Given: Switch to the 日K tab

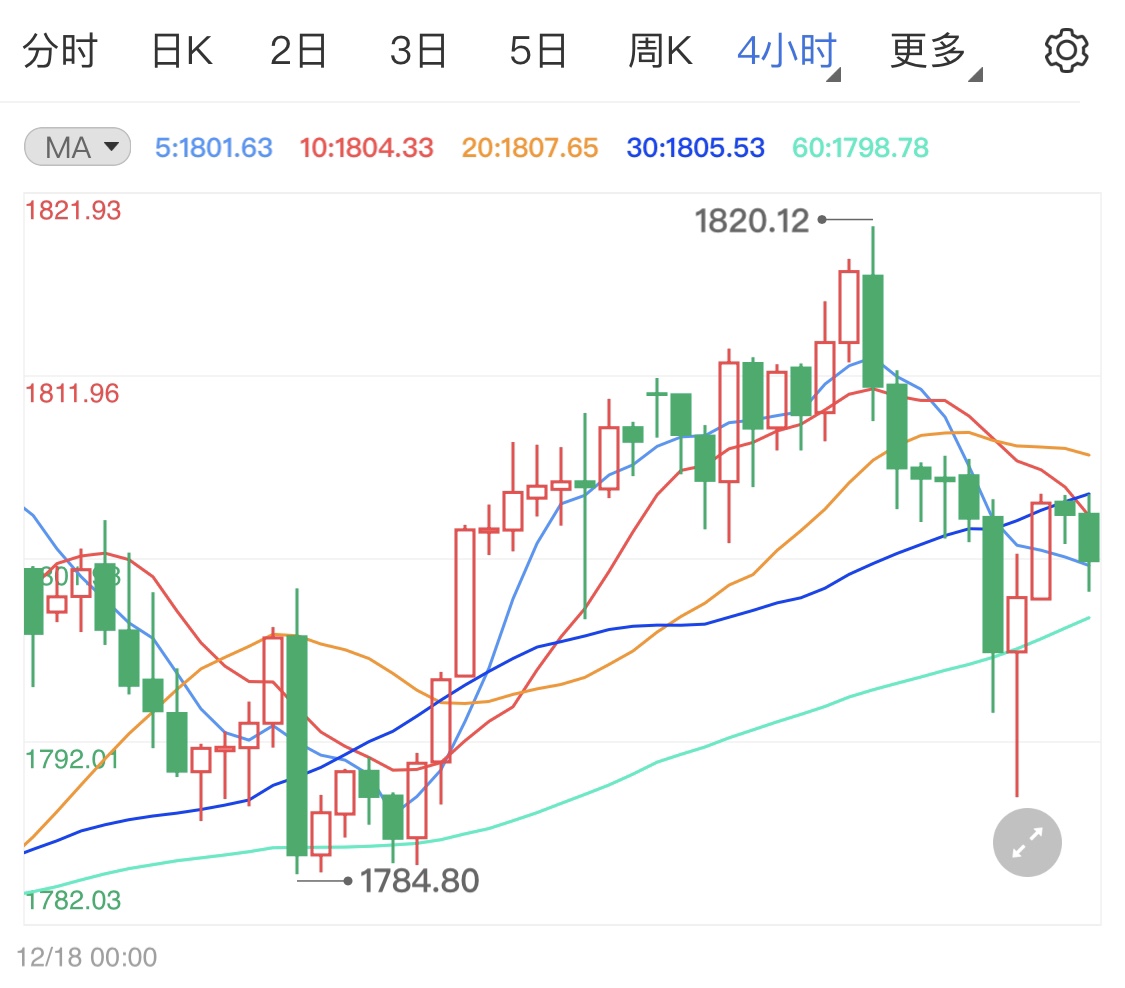Looking at the screenshot, I should [x=182, y=52].
